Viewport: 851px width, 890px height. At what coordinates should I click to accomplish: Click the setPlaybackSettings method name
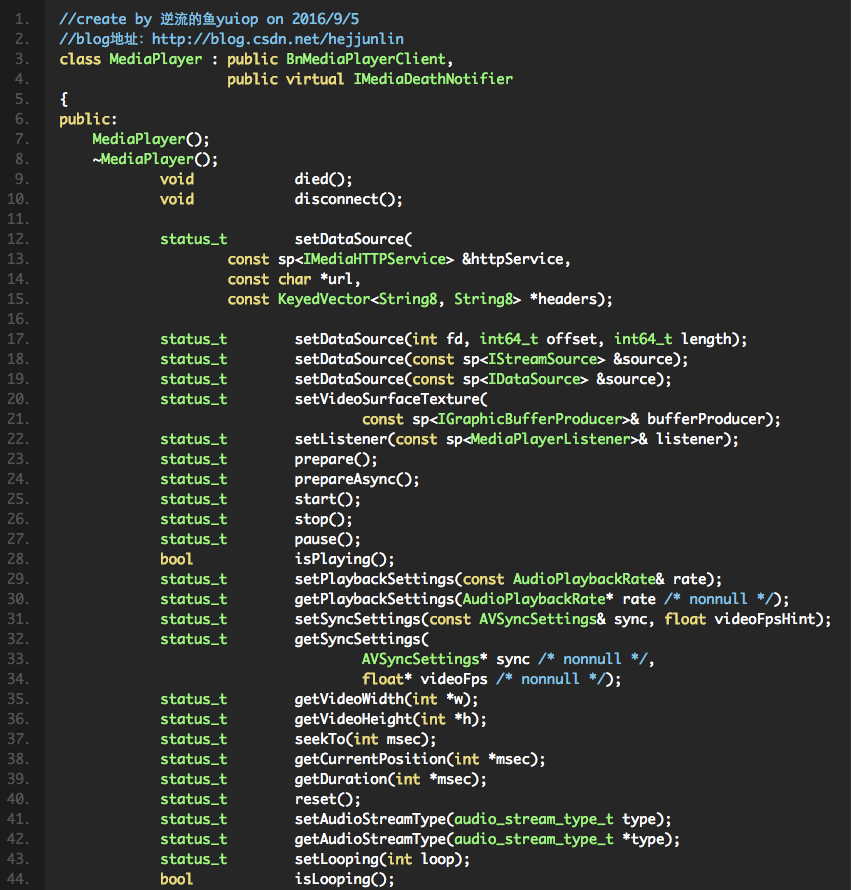pyautogui.click(x=373, y=579)
